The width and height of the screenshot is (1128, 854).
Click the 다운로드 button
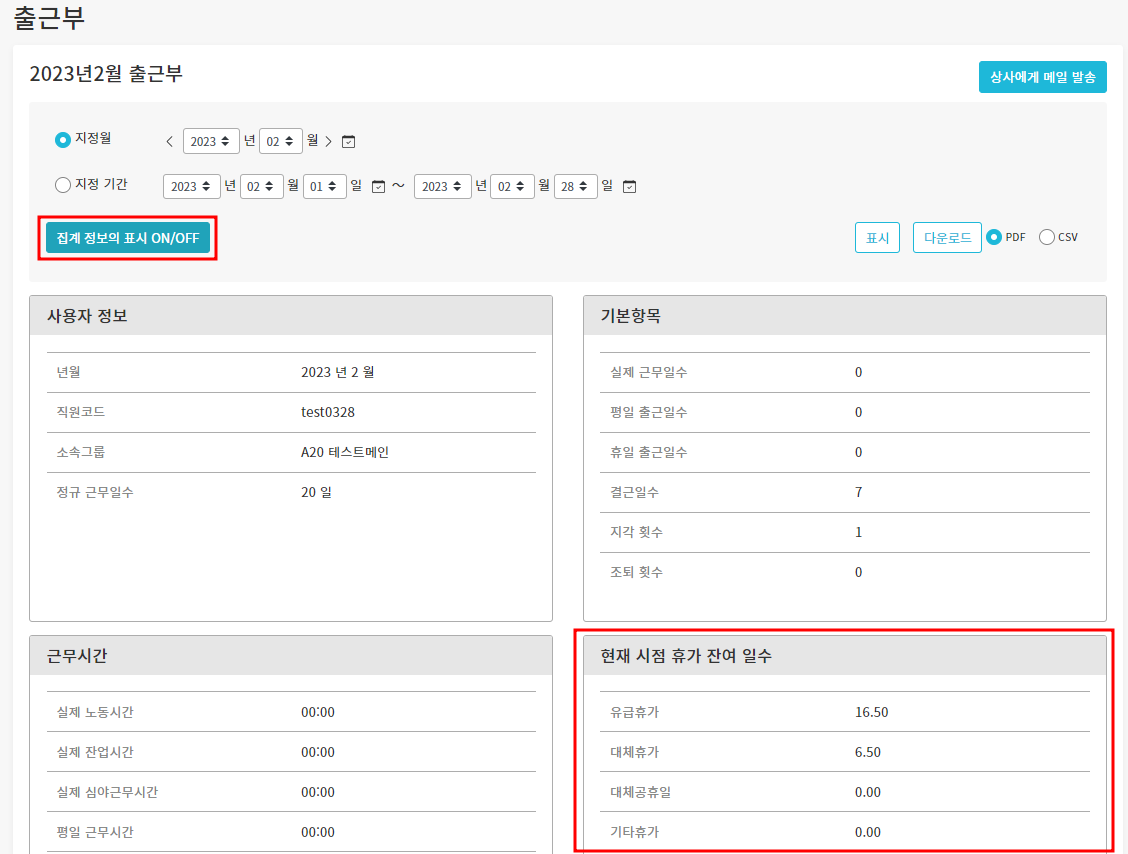point(946,238)
